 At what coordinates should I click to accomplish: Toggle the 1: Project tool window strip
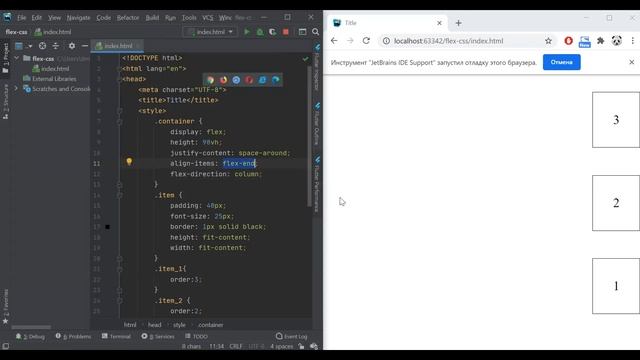point(5,58)
